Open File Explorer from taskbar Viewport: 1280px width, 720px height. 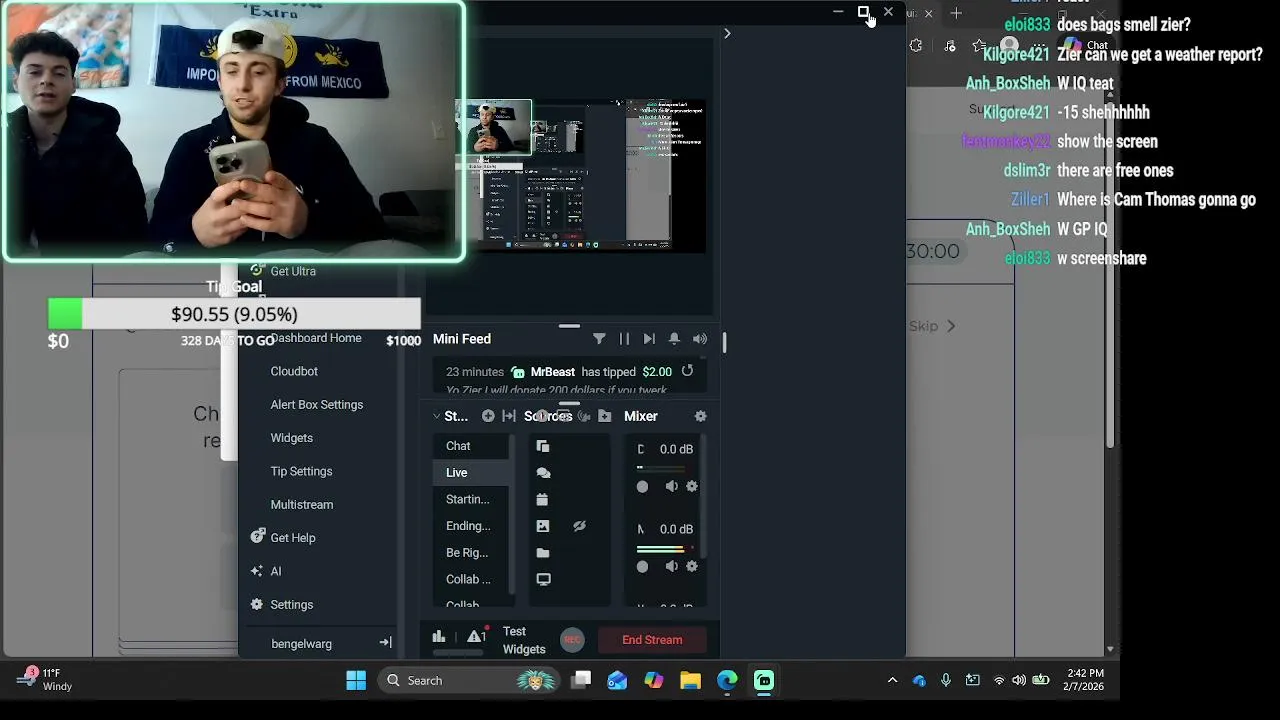690,680
